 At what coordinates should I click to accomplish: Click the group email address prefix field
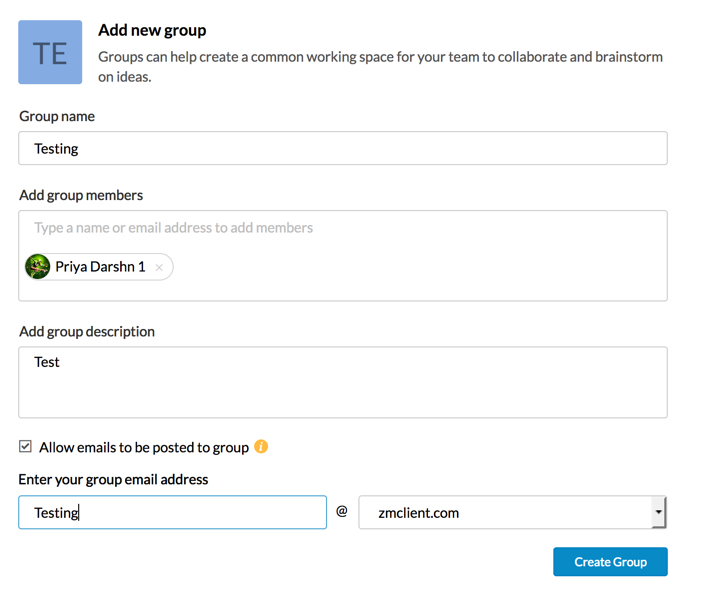[x=172, y=513]
